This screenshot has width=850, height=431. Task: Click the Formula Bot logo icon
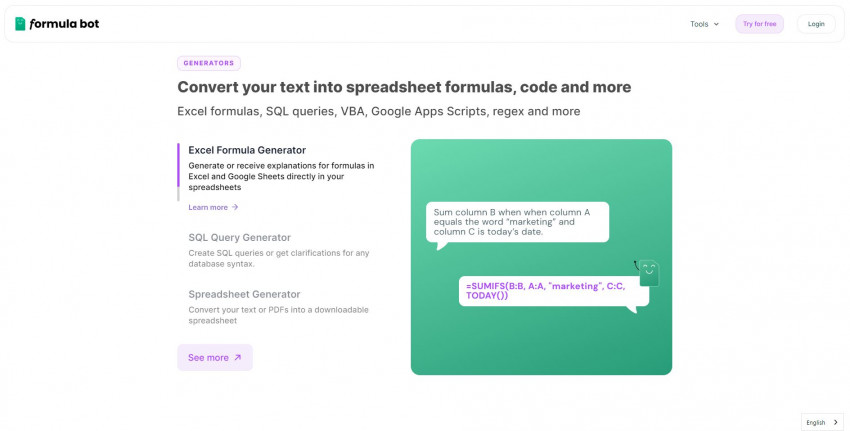(20, 24)
